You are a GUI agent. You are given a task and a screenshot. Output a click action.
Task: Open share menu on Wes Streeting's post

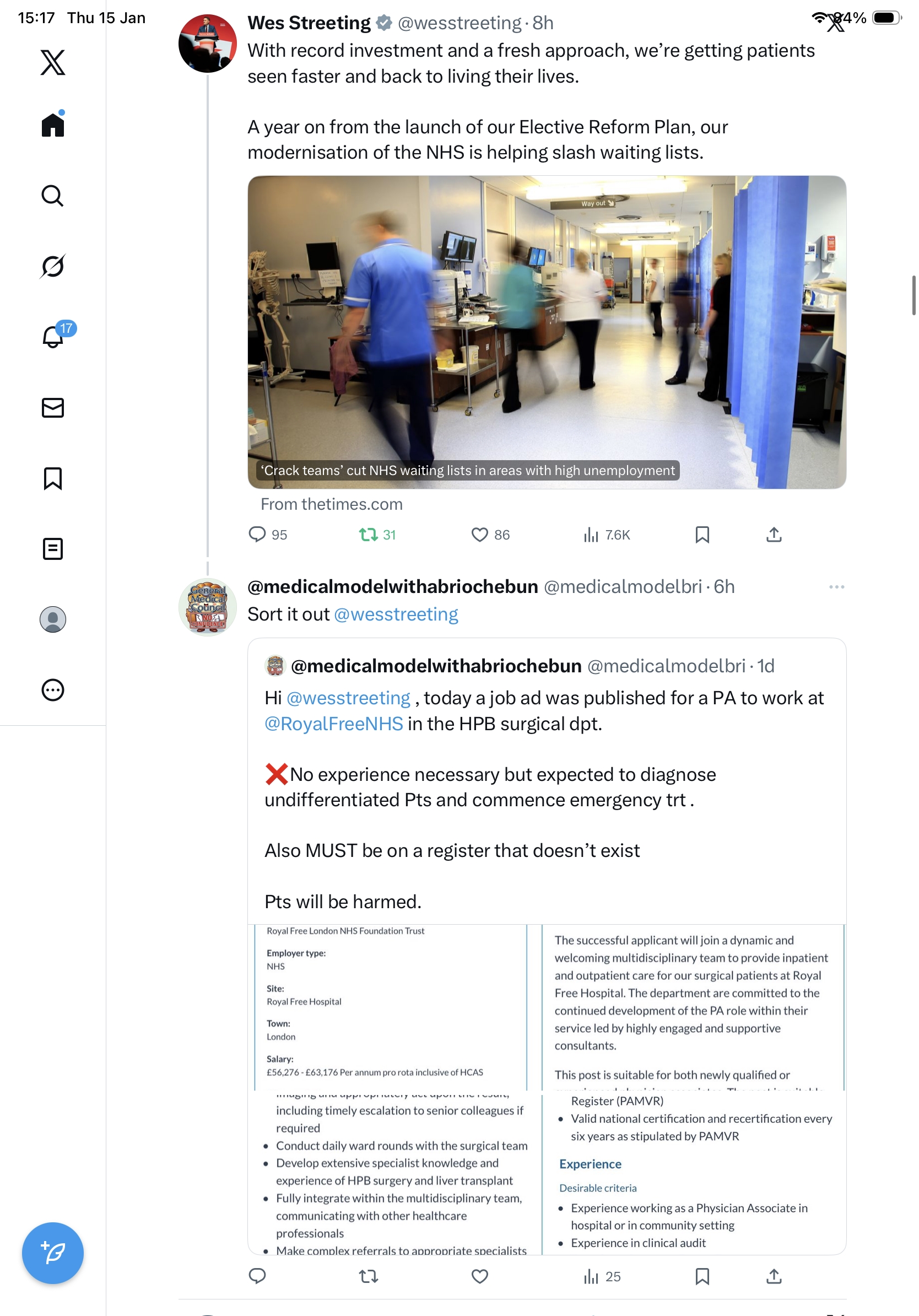point(774,534)
